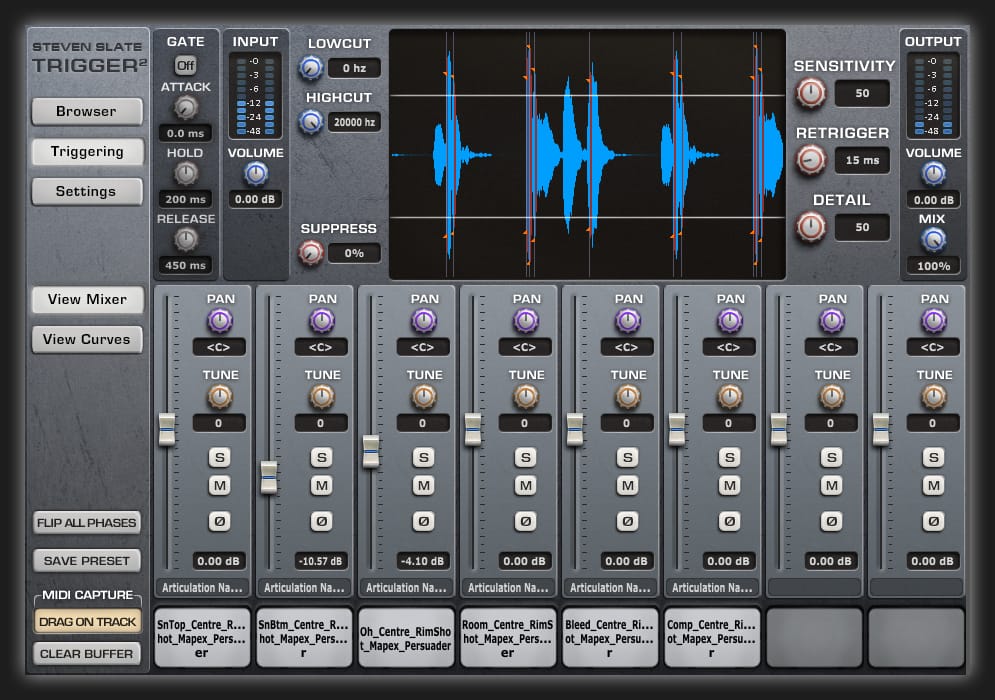Click Lowcut 0 hz value field
The width and height of the screenshot is (995, 700).
354,68
